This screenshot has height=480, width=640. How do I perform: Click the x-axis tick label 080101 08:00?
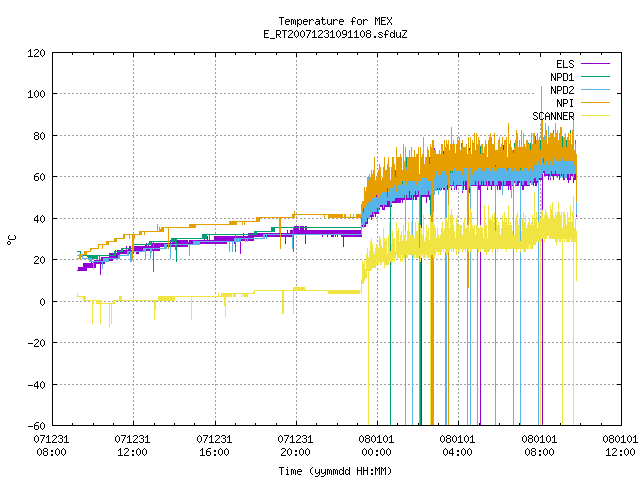point(539,446)
